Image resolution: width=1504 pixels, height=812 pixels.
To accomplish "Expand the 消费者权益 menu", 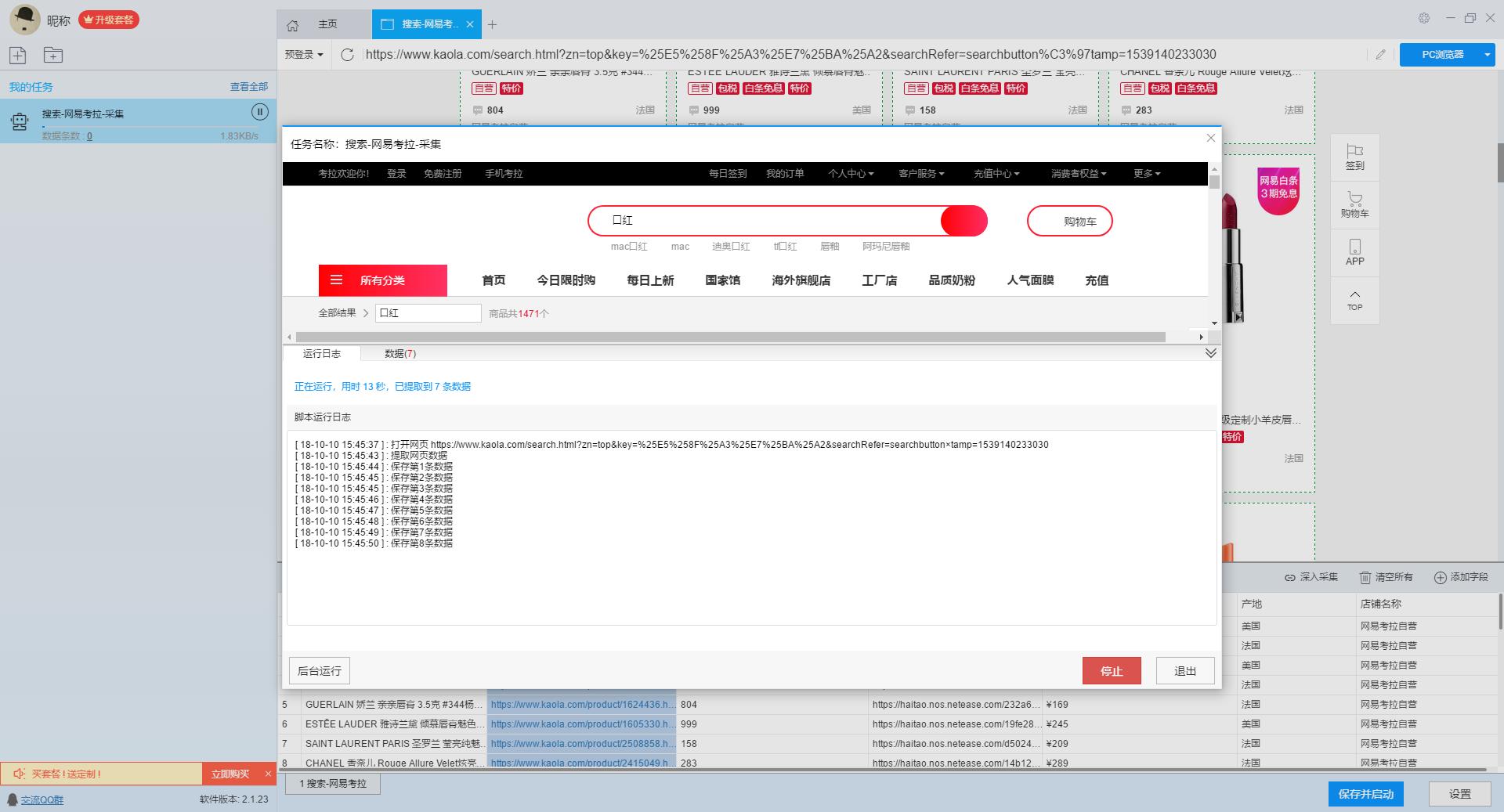I will coord(1079,174).
